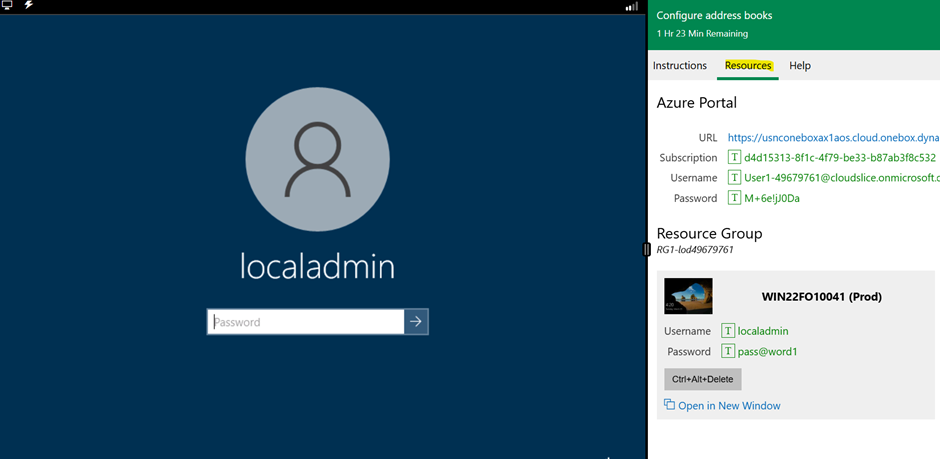Click the type-text icon beside localadmin username
940x459 pixels.
pyautogui.click(x=728, y=331)
